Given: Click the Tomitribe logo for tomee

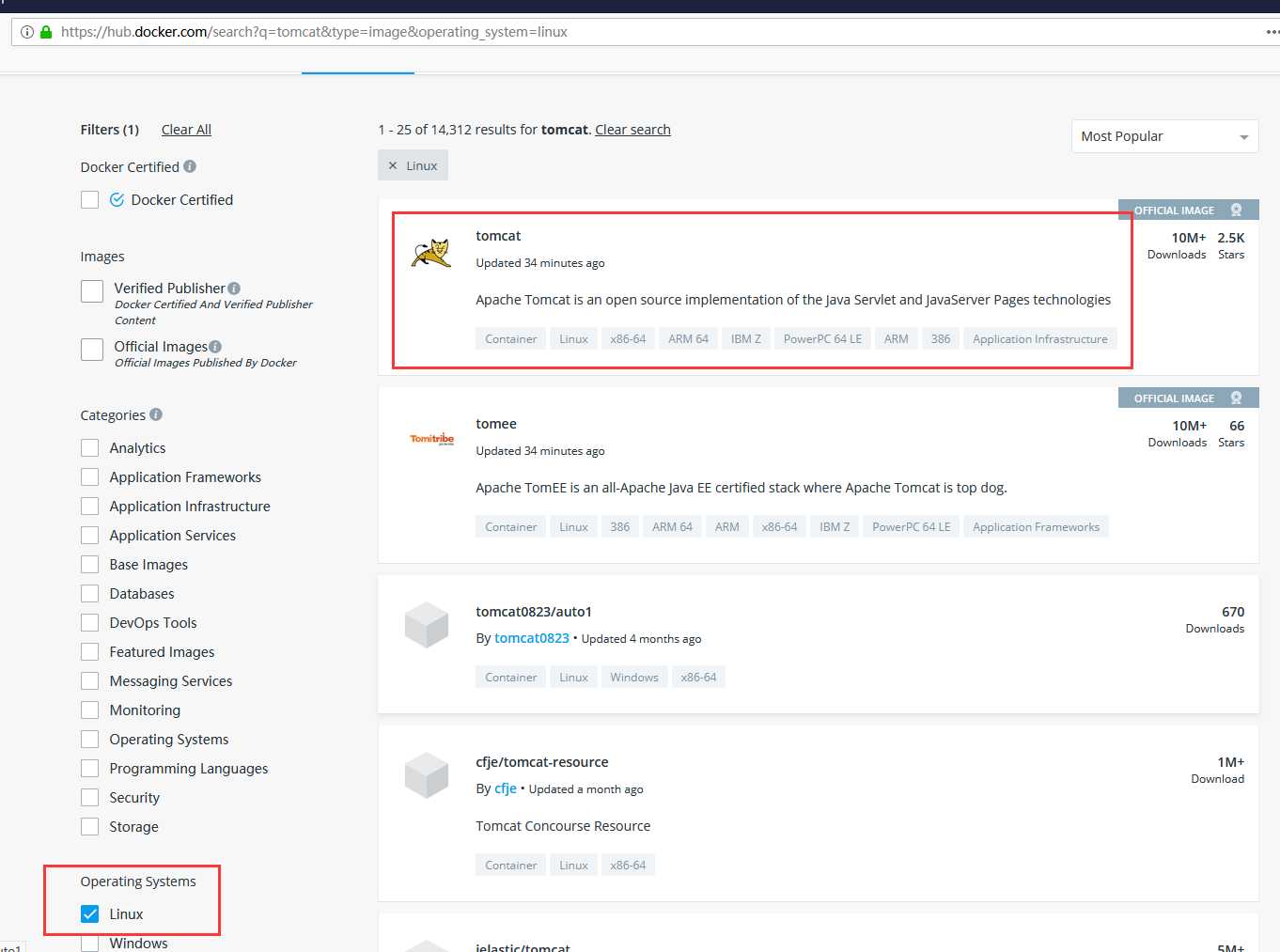Looking at the screenshot, I should pyautogui.click(x=431, y=439).
